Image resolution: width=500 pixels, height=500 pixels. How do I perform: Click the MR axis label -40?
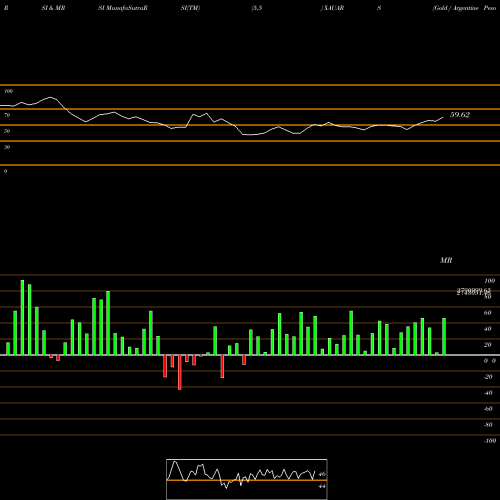488,393
